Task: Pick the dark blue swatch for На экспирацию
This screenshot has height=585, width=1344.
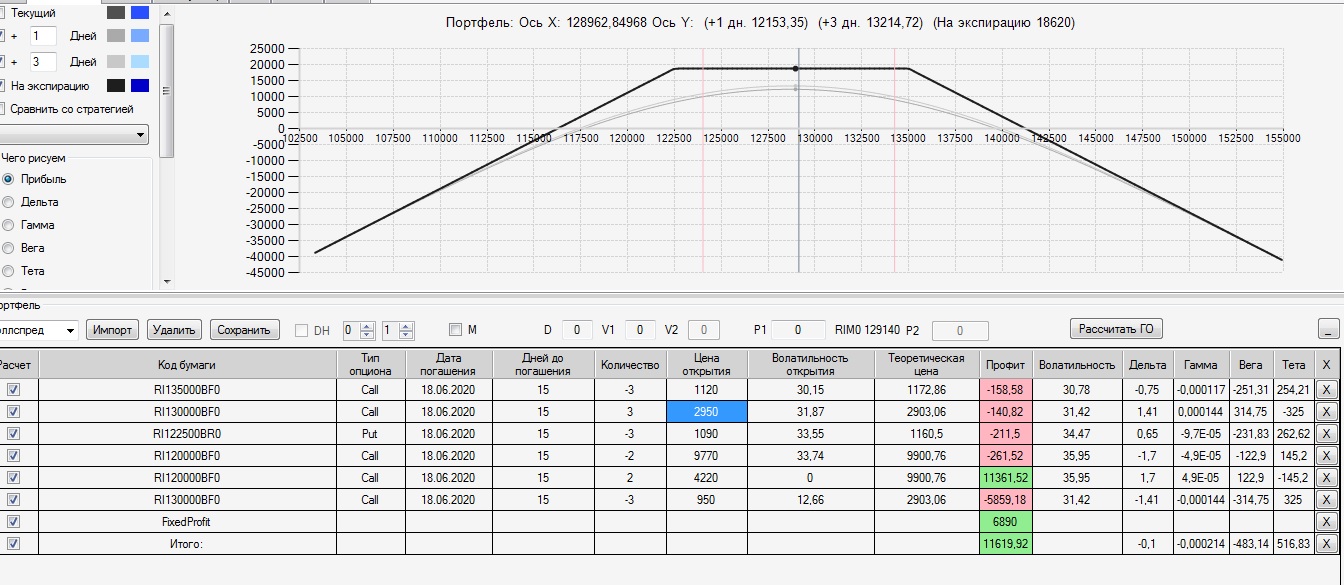Action: [140, 86]
